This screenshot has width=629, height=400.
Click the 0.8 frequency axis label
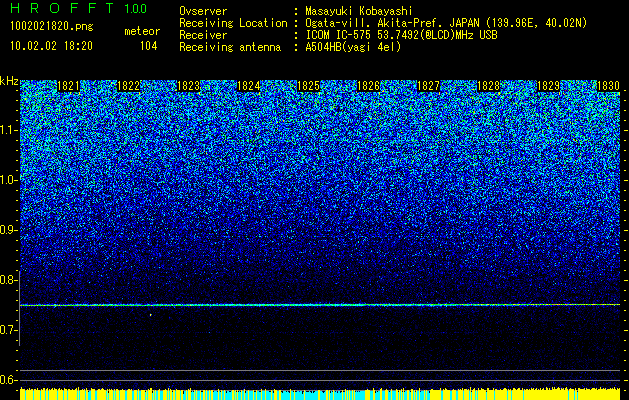pos(9,280)
